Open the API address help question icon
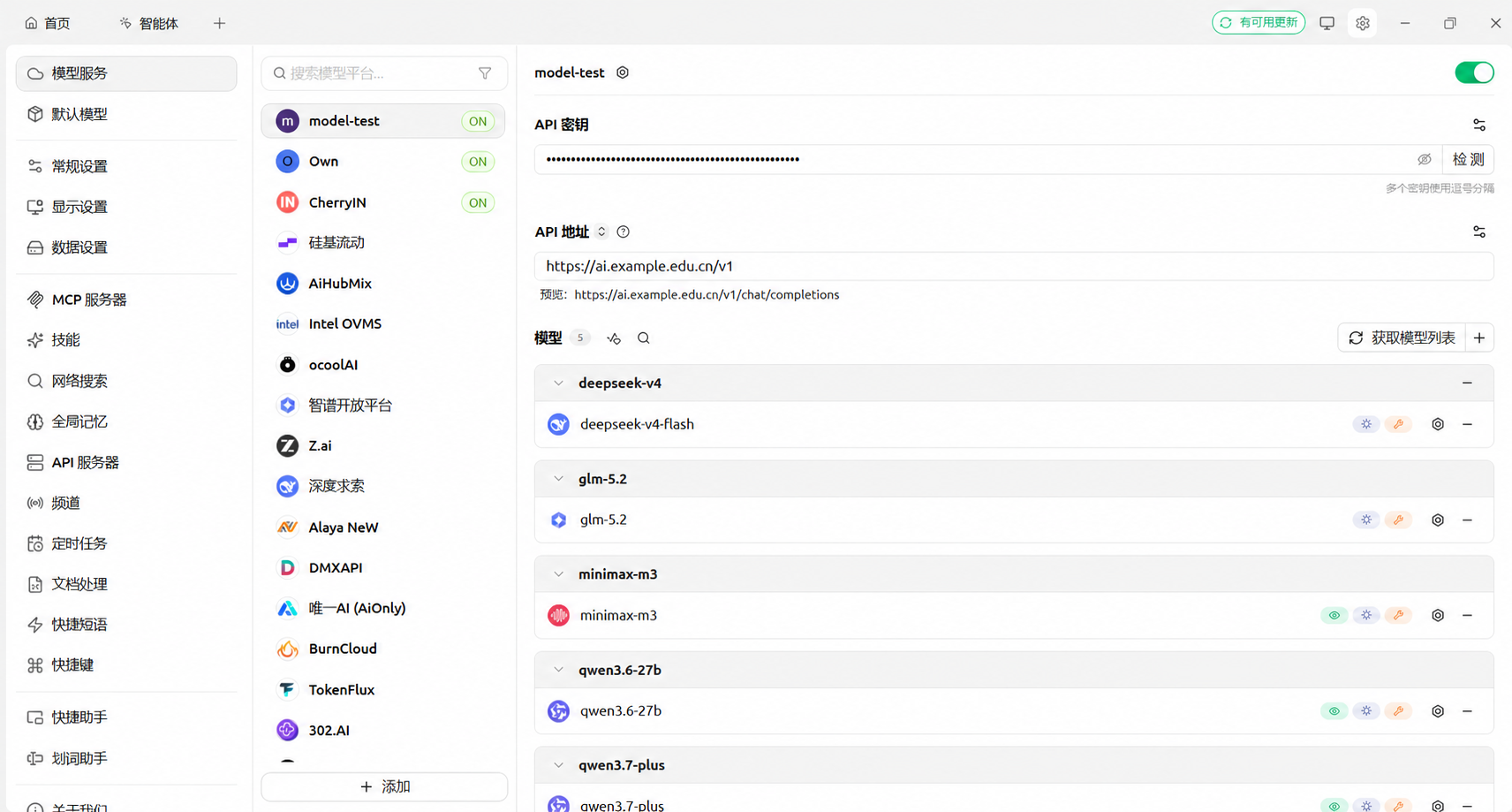1512x812 pixels. click(x=624, y=231)
